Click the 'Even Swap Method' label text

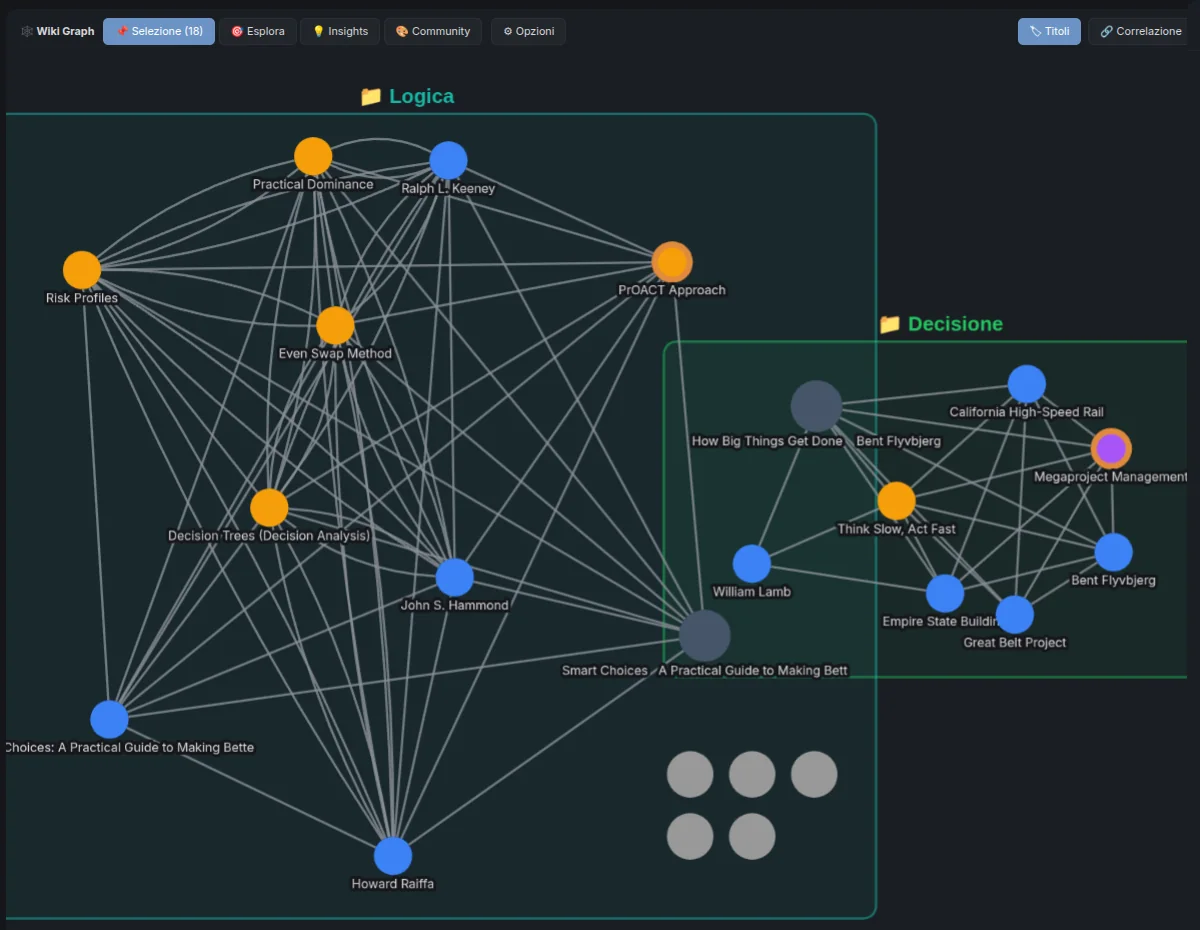tap(335, 354)
